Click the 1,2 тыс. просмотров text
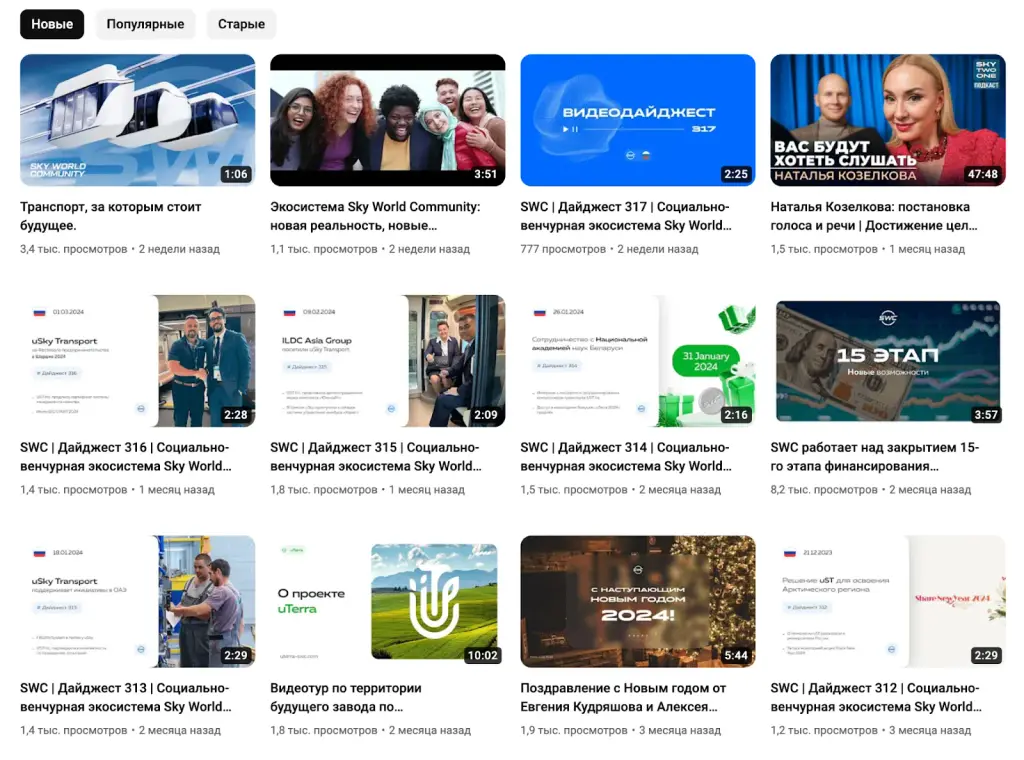 click(824, 731)
